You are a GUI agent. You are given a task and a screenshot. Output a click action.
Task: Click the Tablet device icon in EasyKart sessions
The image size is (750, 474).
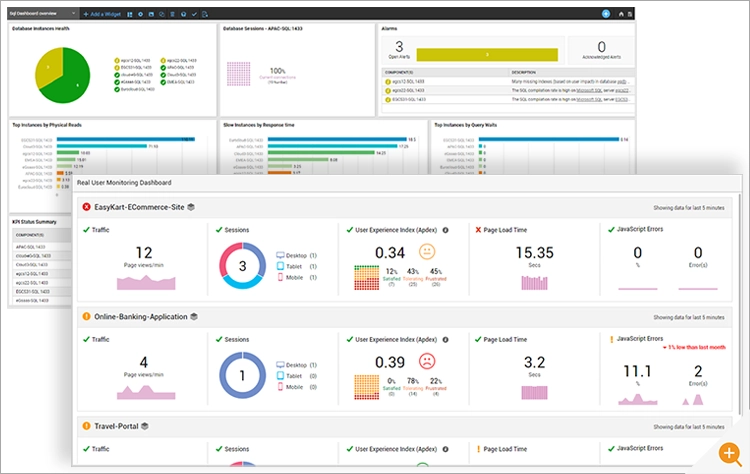280,266
